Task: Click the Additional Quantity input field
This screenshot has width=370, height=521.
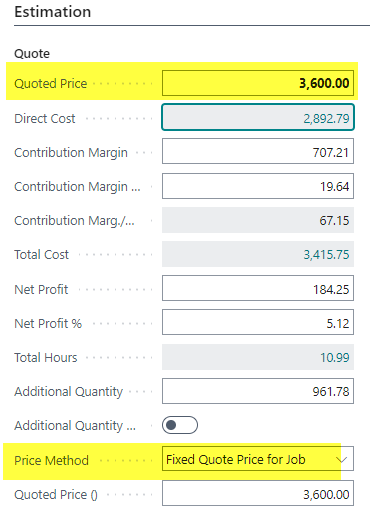Action: point(258,391)
